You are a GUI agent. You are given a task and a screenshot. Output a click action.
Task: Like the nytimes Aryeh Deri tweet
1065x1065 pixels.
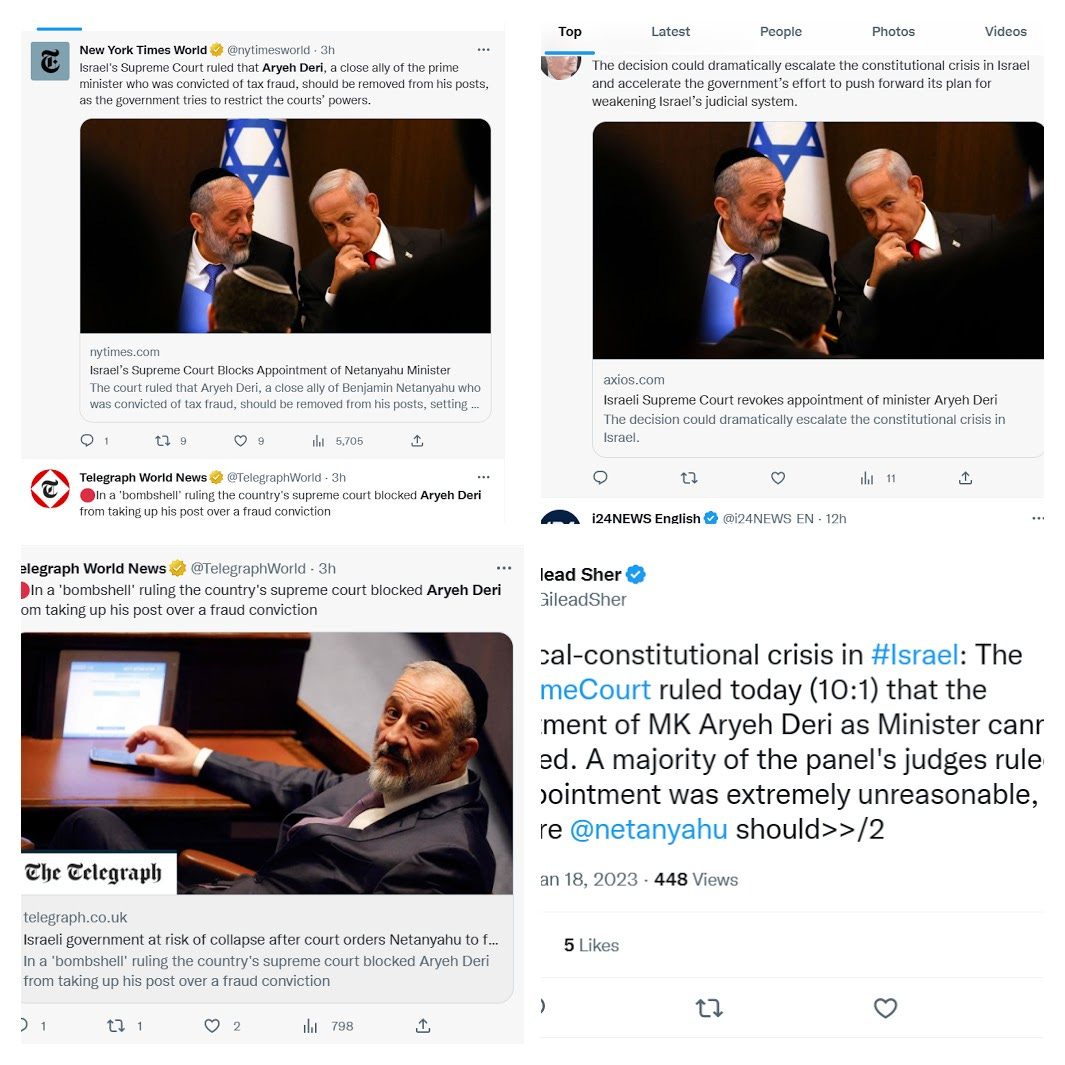[x=240, y=441]
